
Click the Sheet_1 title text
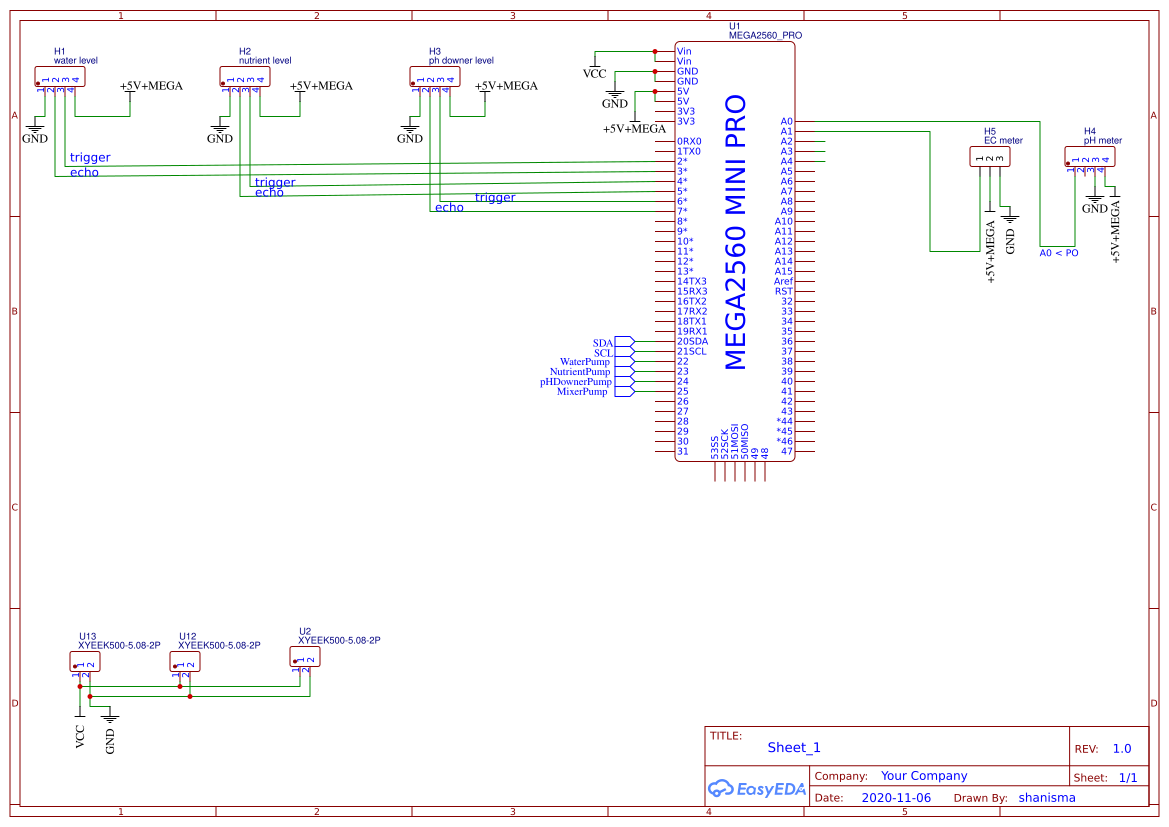[x=793, y=747]
